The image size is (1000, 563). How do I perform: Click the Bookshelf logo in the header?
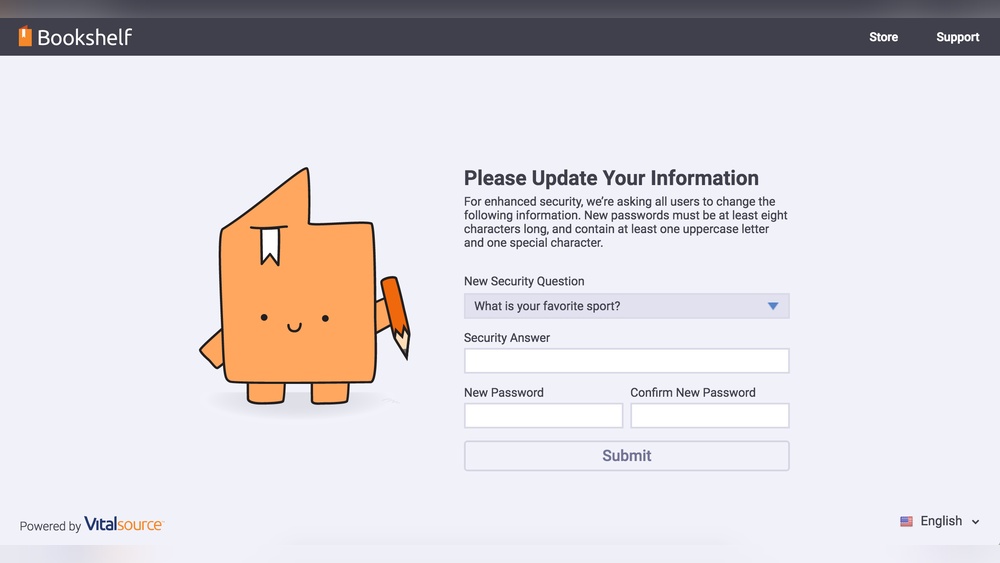(75, 37)
